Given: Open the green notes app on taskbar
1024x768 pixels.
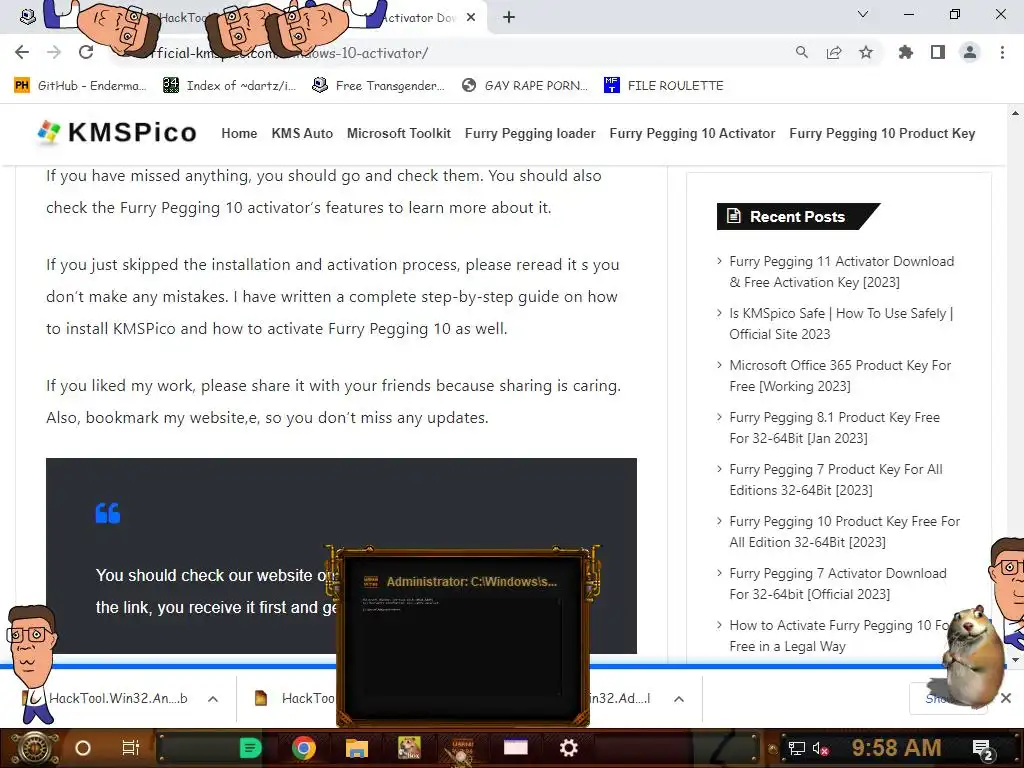Looking at the screenshot, I should point(250,748).
